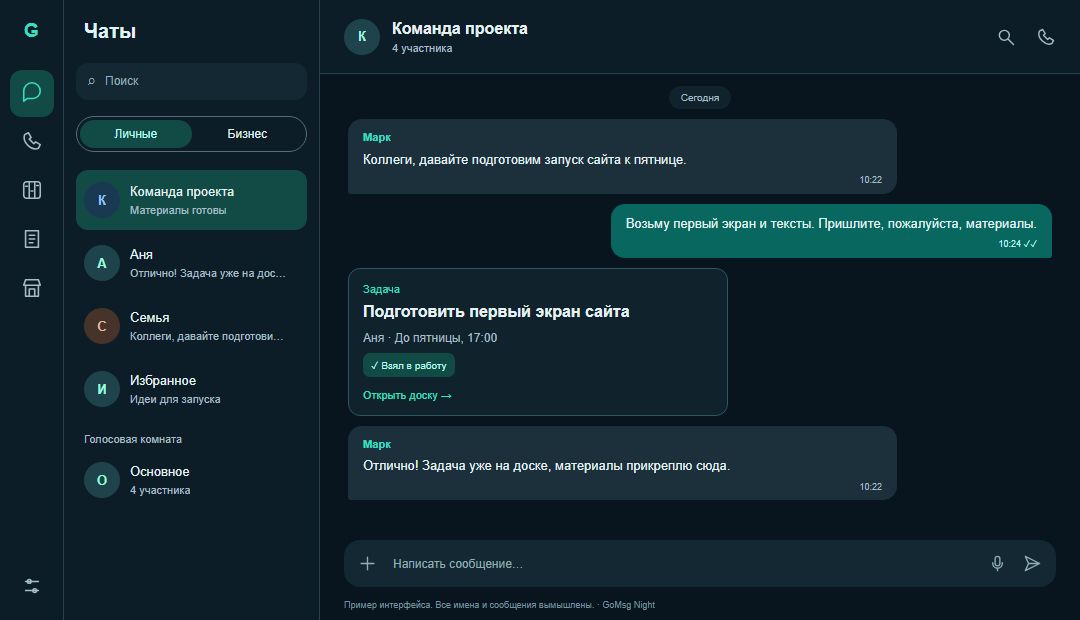Click the 10:24 read receipt checkmarks
This screenshot has width=1080, height=620.
(x=1030, y=244)
